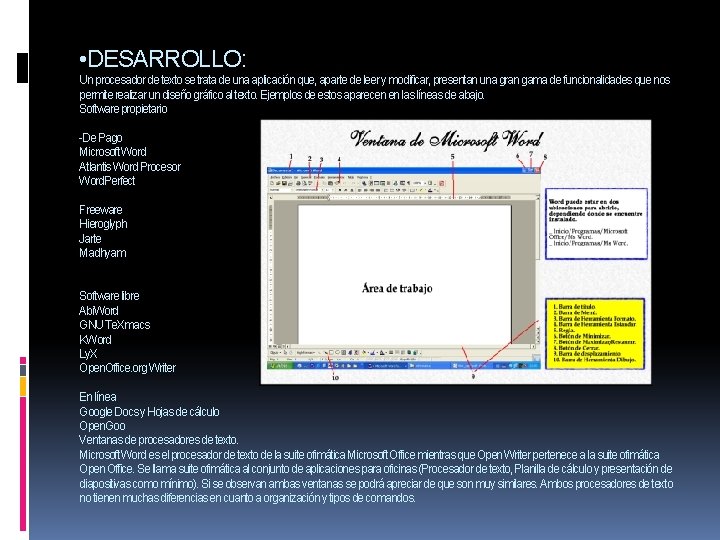Click the green Start button on the Windows taskbar
This screenshot has height=540, width=720.
280,366
